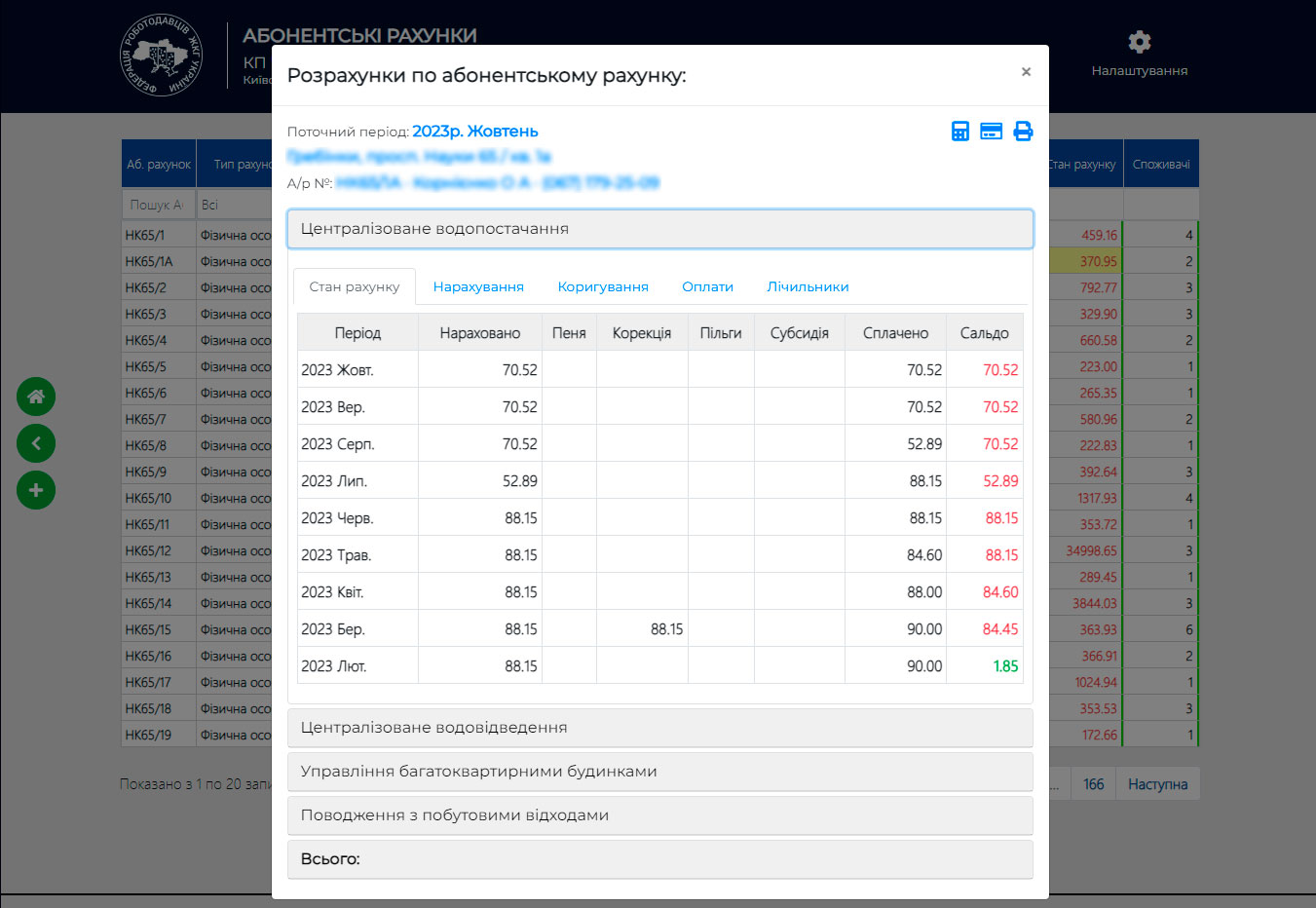Click the Наступна pagination button
Viewport: 1316px width, 908px height.
[1157, 784]
